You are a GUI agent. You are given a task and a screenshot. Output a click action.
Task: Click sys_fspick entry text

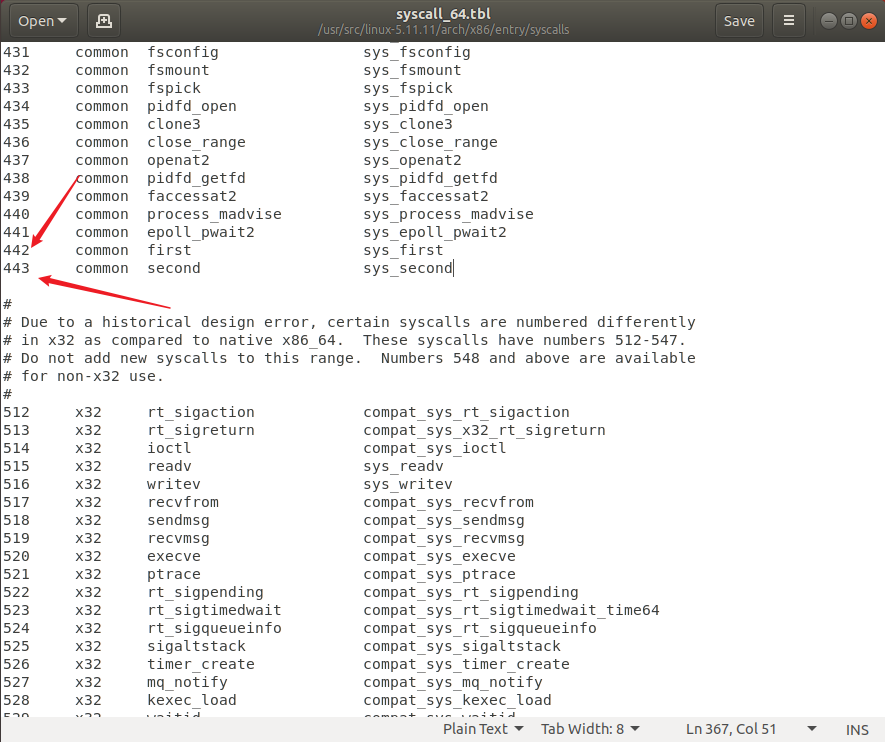[x=408, y=88]
